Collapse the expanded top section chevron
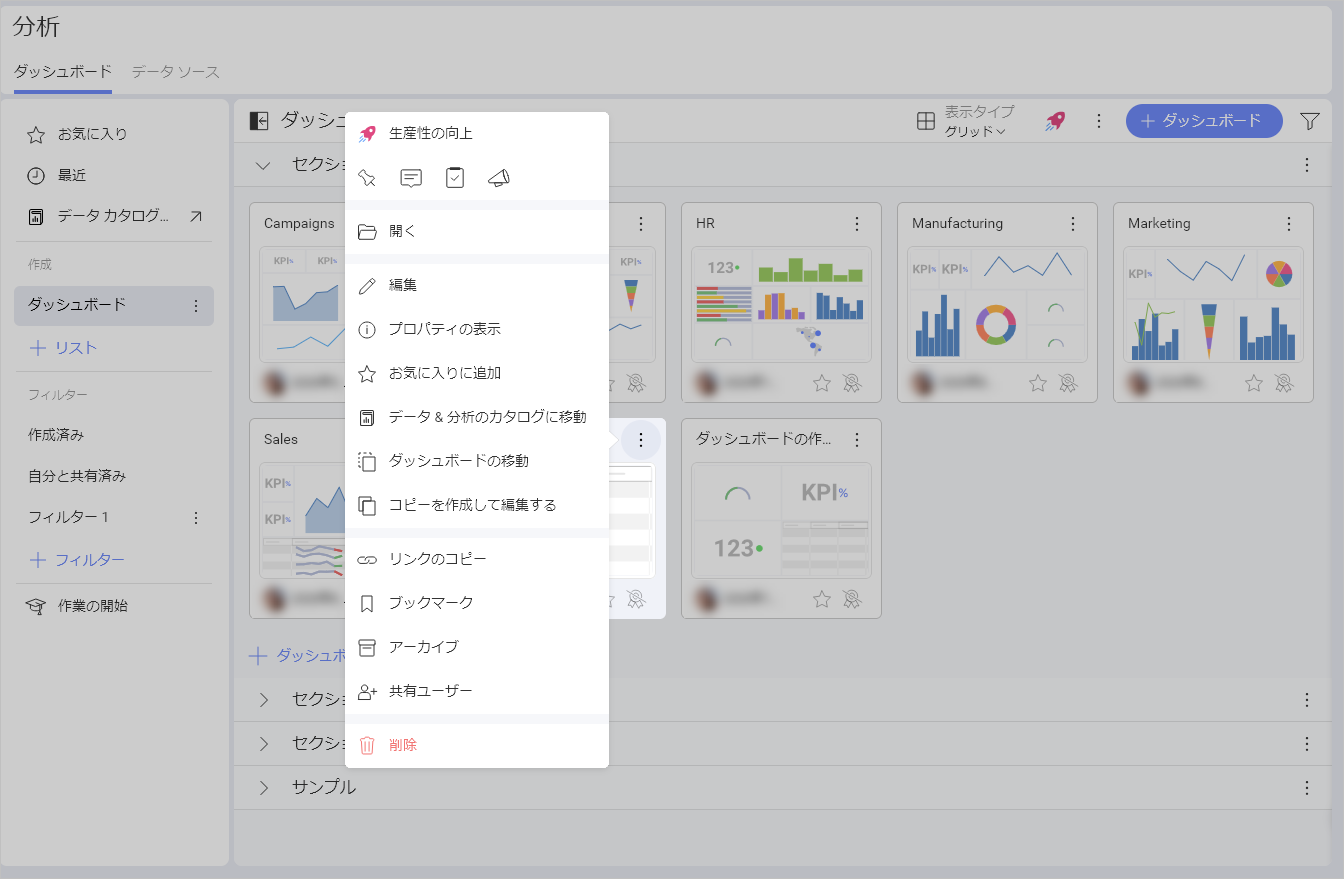The width and height of the screenshot is (1344, 879). 264,166
